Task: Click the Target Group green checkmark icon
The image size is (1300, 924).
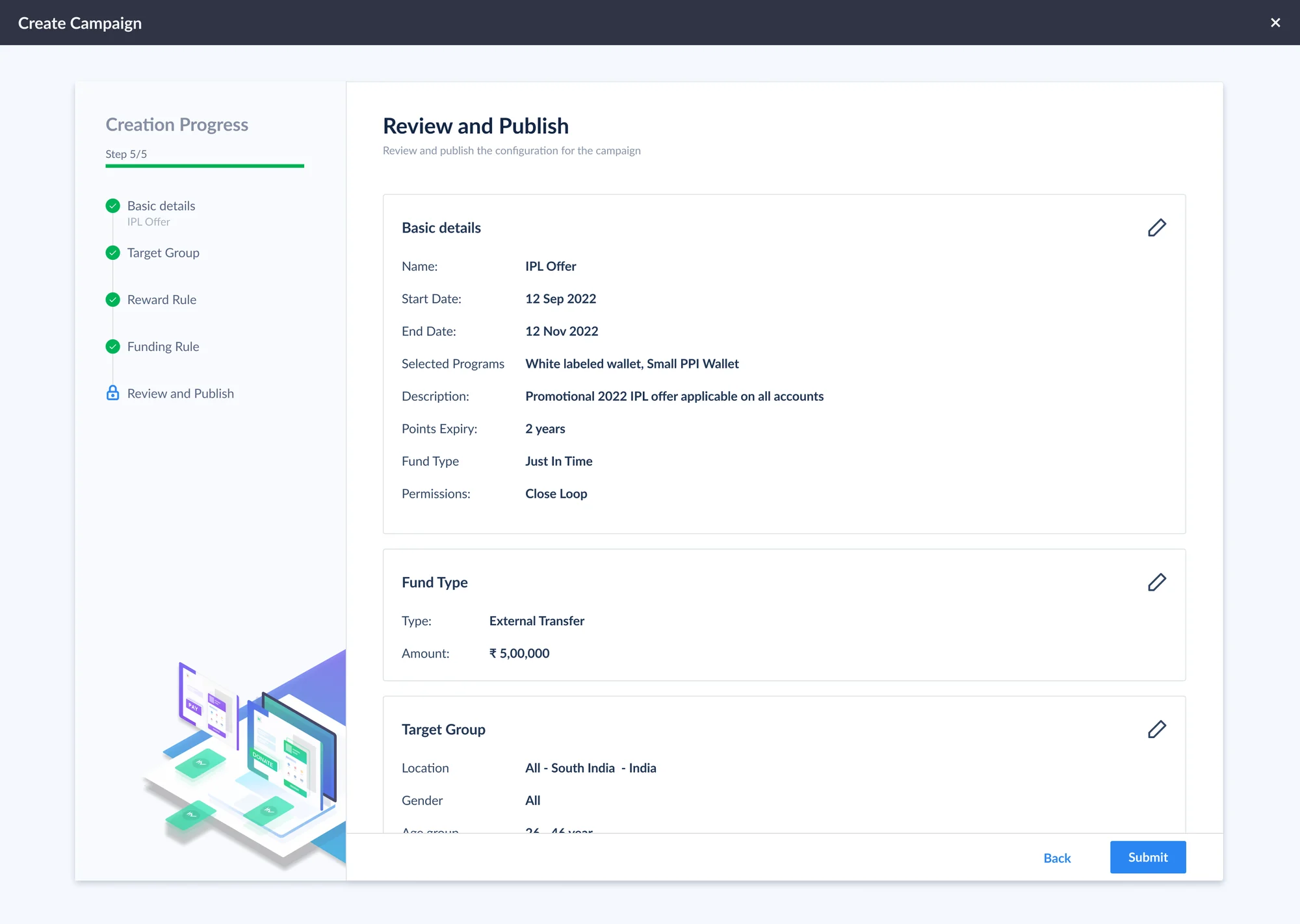Action: (113, 253)
